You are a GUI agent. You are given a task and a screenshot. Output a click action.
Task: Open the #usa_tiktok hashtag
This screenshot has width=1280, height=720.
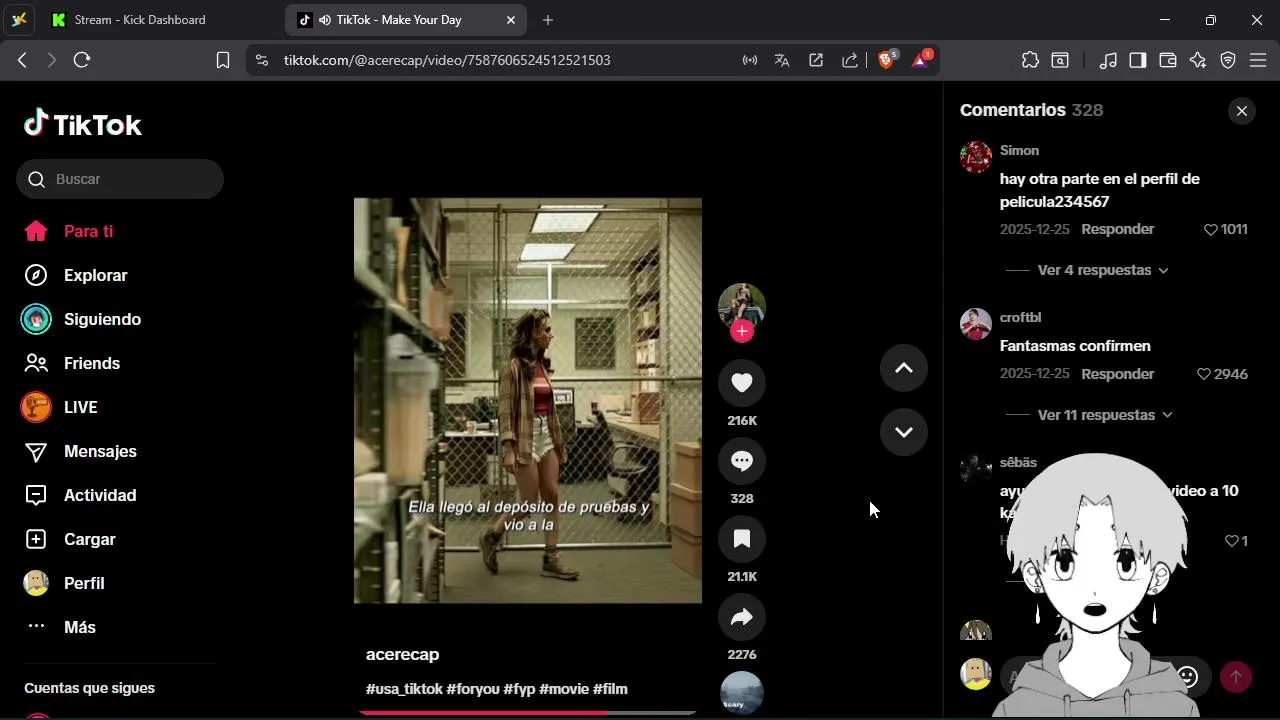[x=404, y=689]
